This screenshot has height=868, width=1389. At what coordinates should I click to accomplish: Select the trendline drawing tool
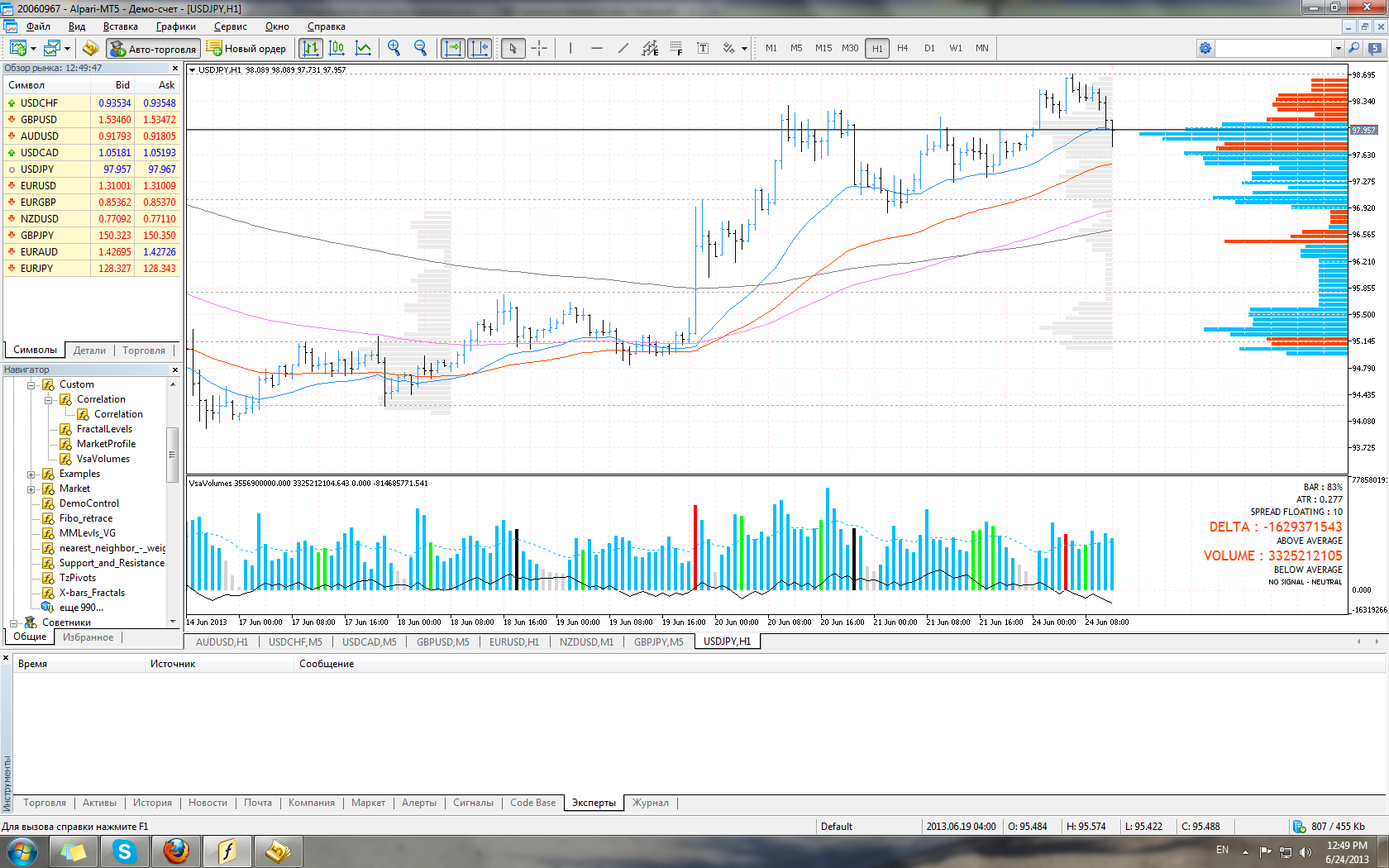(x=623, y=48)
